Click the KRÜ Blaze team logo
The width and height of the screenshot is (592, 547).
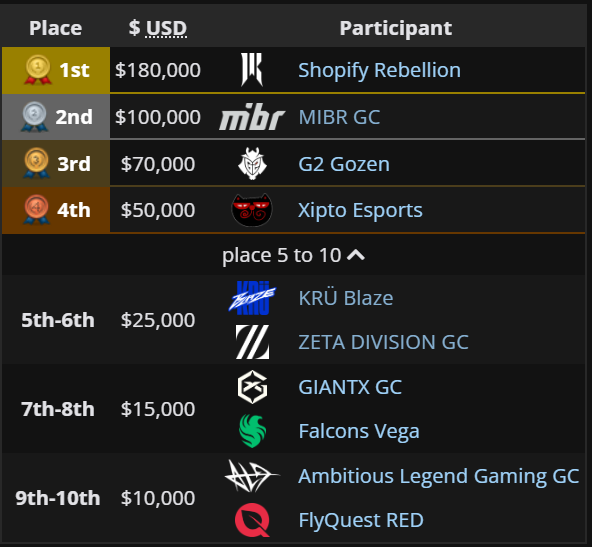pos(252,298)
